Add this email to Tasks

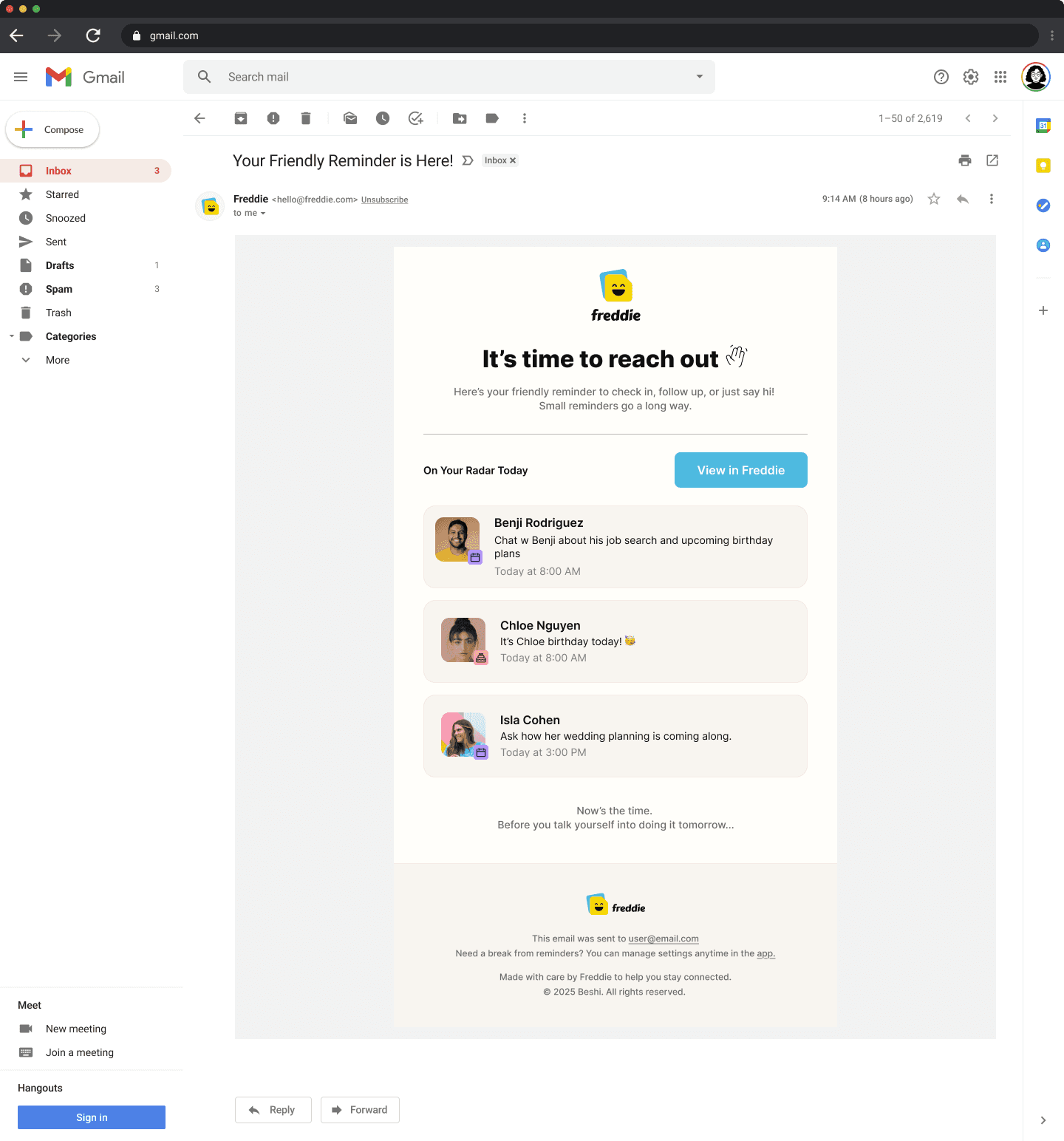[x=416, y=118]
